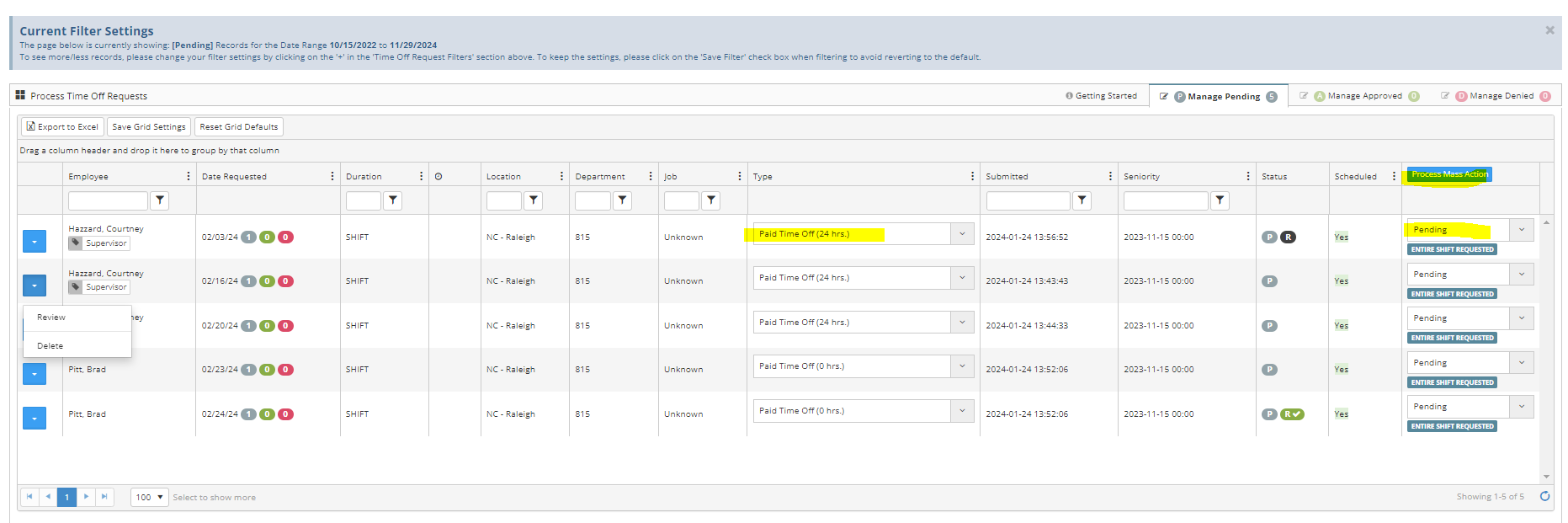The height and width of the screenshot is (523, 1568).
Task: Click the Location column filter funnel icon
Action: [534, 200]
